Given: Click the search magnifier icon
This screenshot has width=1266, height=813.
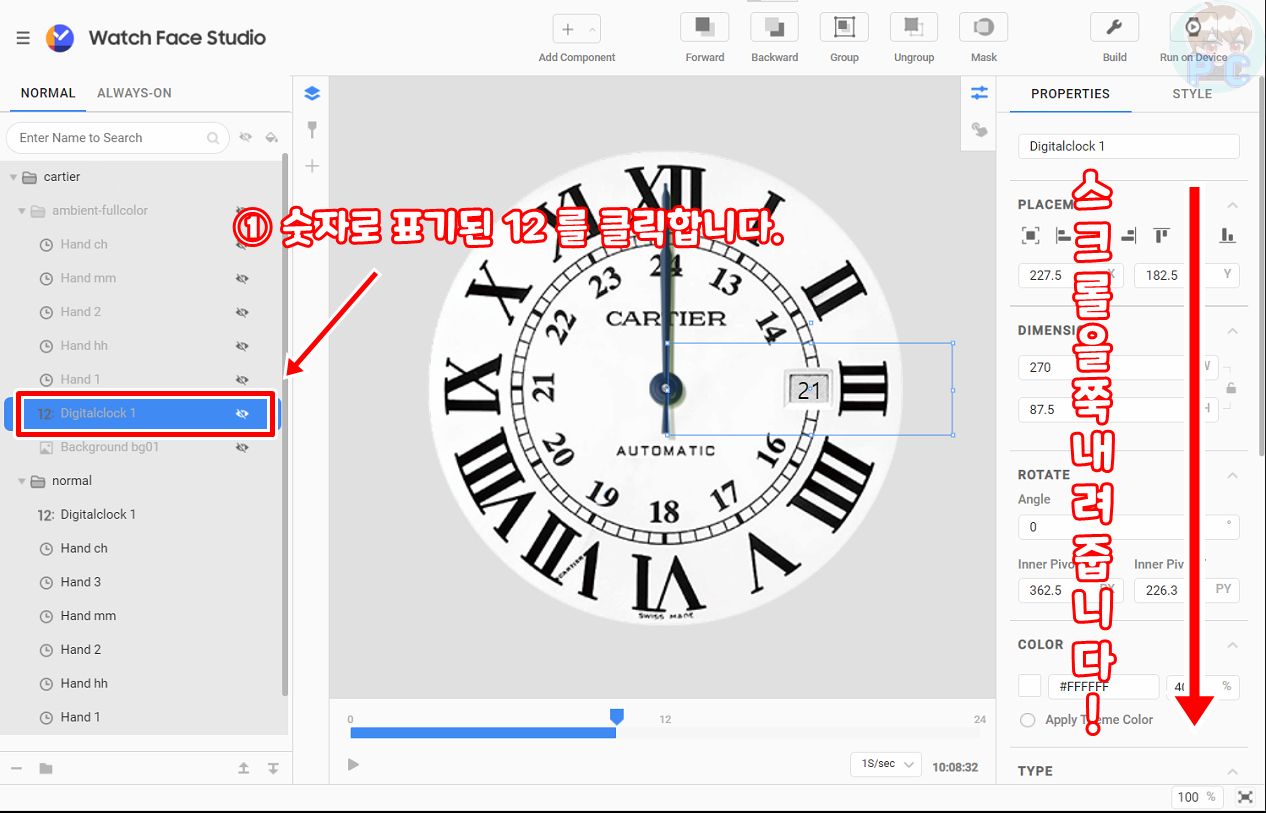Looking at the screenshot, I should [213, 138].
